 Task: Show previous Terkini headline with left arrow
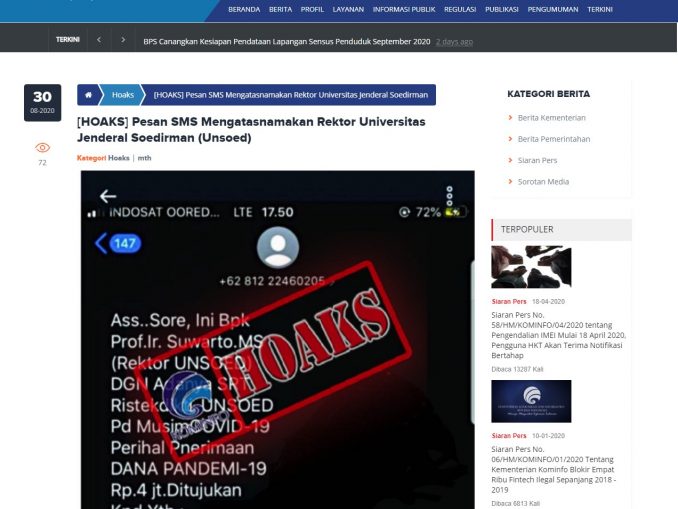99,40
